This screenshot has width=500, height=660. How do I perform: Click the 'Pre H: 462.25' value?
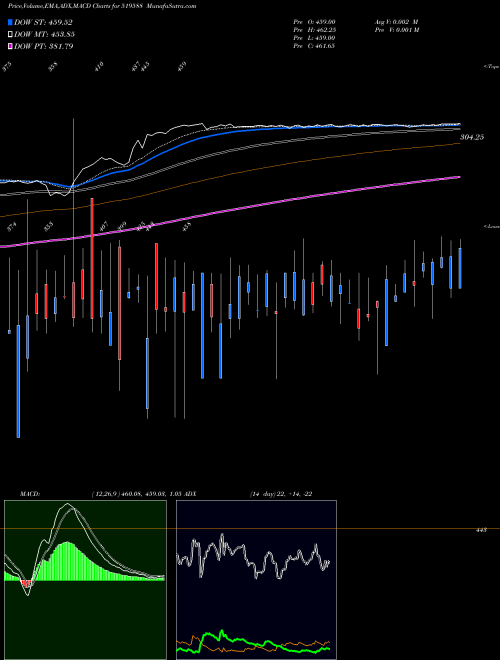tap(314, 30)
